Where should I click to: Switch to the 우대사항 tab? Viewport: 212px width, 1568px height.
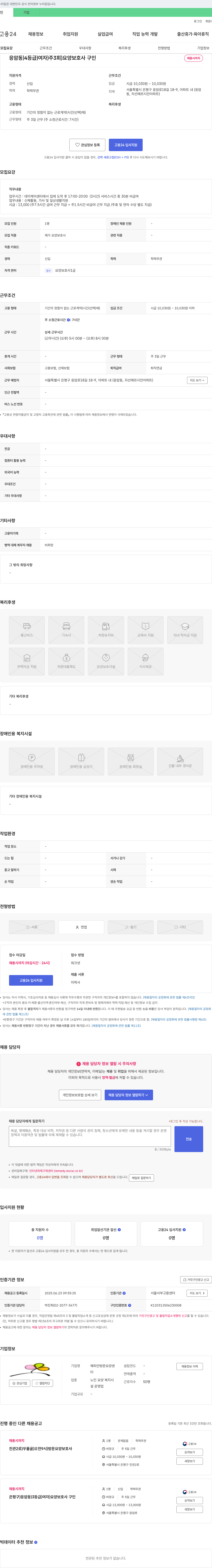point(85,48)
